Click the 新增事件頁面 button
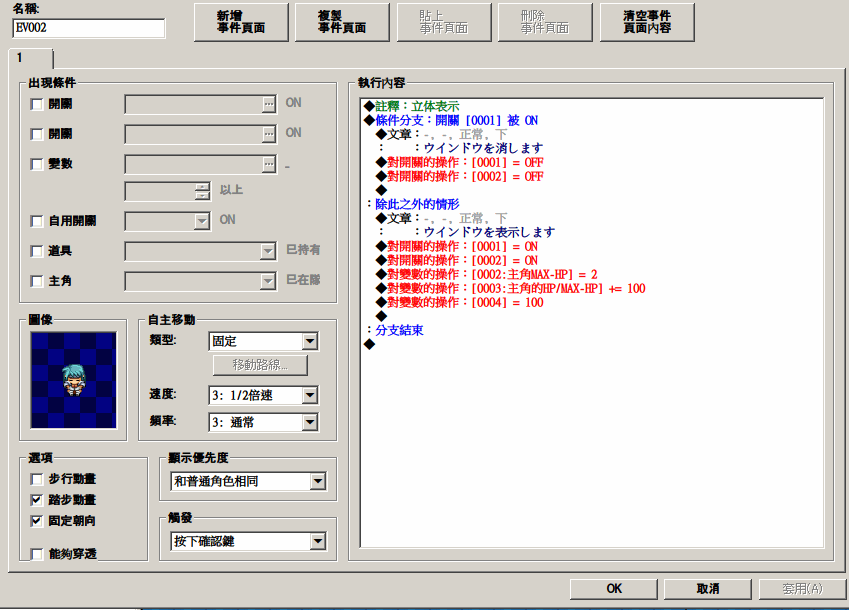This screenshot has width=849, height=610. (241, 22)
